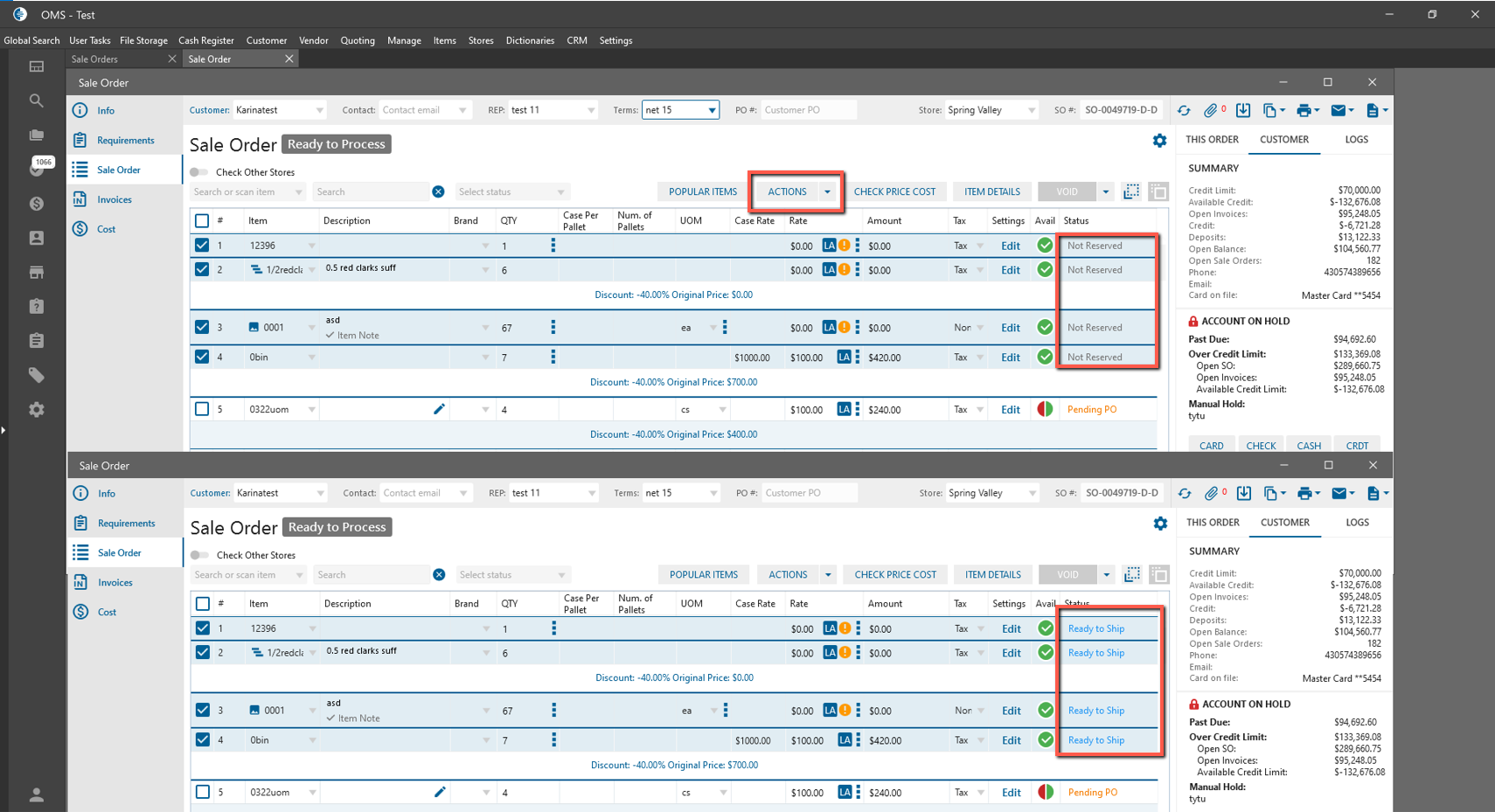The width and height of the screenshot is (1495, 812).
Task: Click the dollar coin icon in left sidebar
Action: [36, 204]
